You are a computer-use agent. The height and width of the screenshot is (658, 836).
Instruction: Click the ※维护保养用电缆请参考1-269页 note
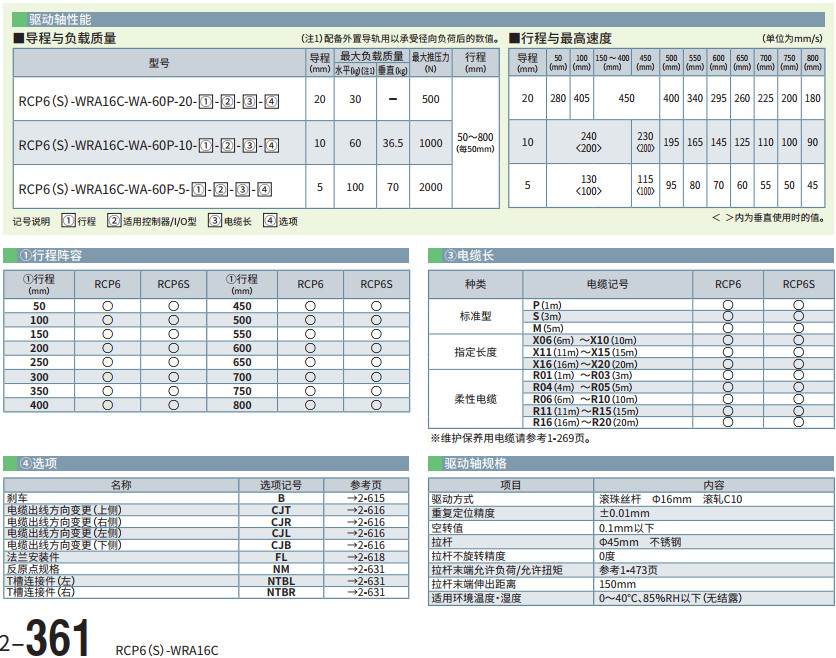click(511, 438)
